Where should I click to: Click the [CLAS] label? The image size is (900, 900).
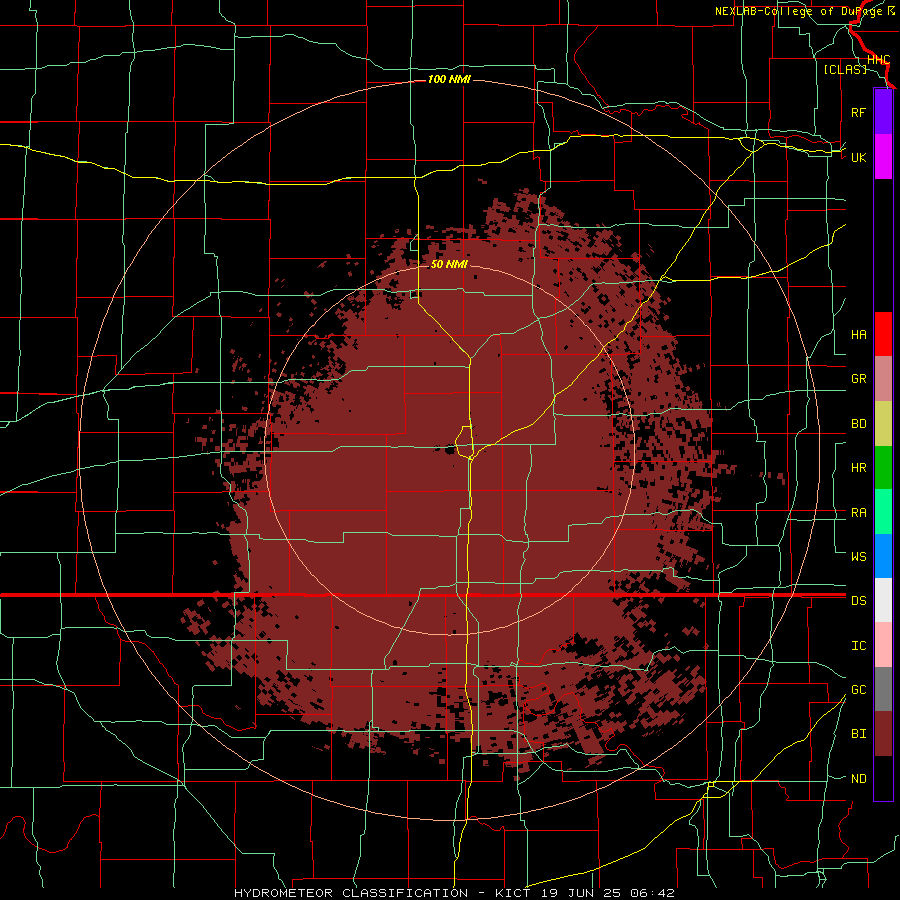[x=845, y=69]
